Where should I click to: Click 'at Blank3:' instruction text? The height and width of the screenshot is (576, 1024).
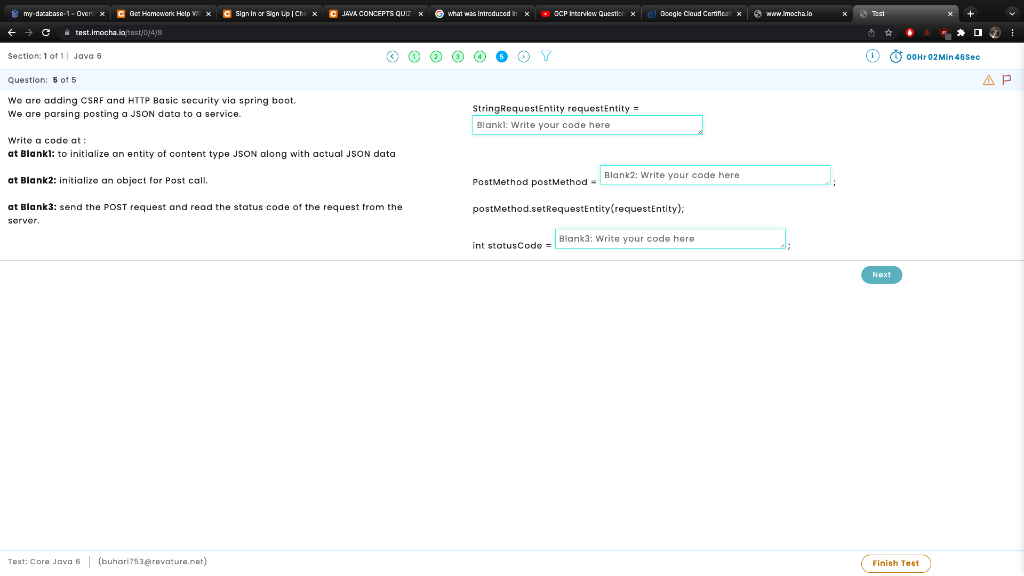point(31,207)
